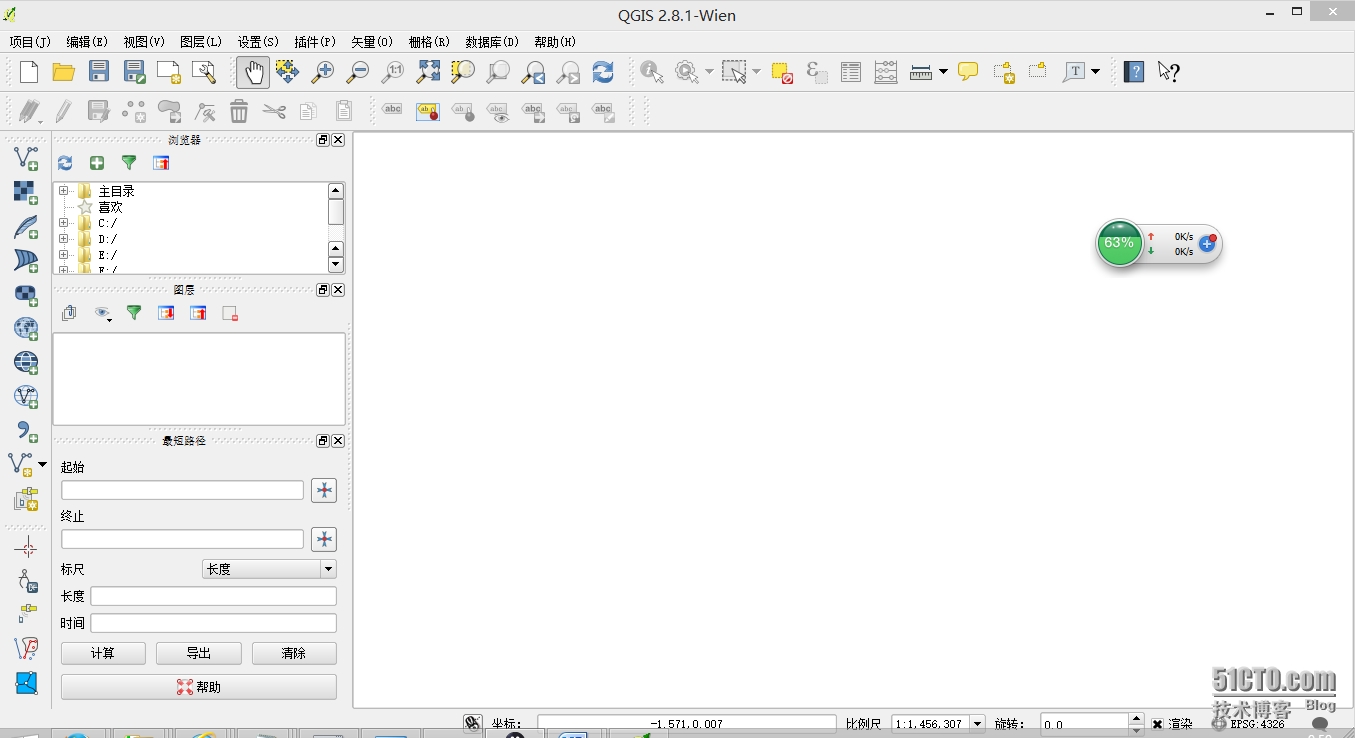Add Vector Layer from side toolbar
The height and width of the screenshot is (738, 1355).
[26, 158]
